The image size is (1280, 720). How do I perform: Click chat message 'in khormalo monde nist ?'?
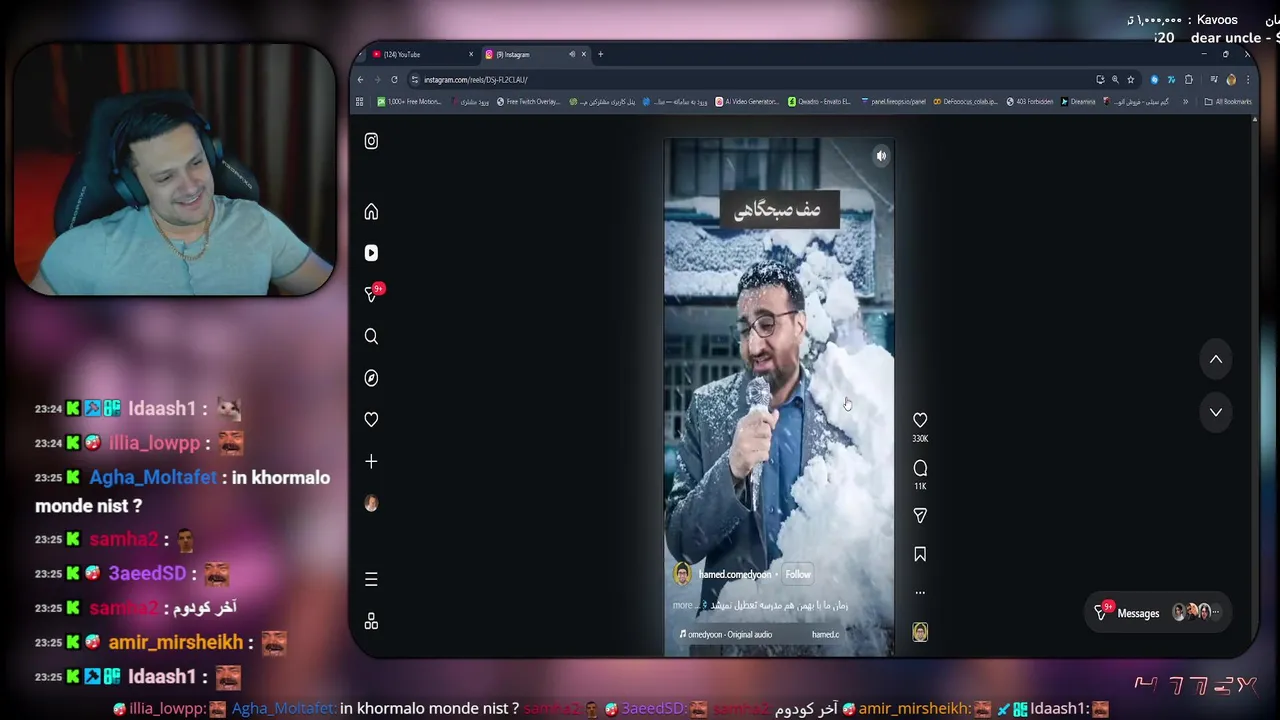[182, 492]
